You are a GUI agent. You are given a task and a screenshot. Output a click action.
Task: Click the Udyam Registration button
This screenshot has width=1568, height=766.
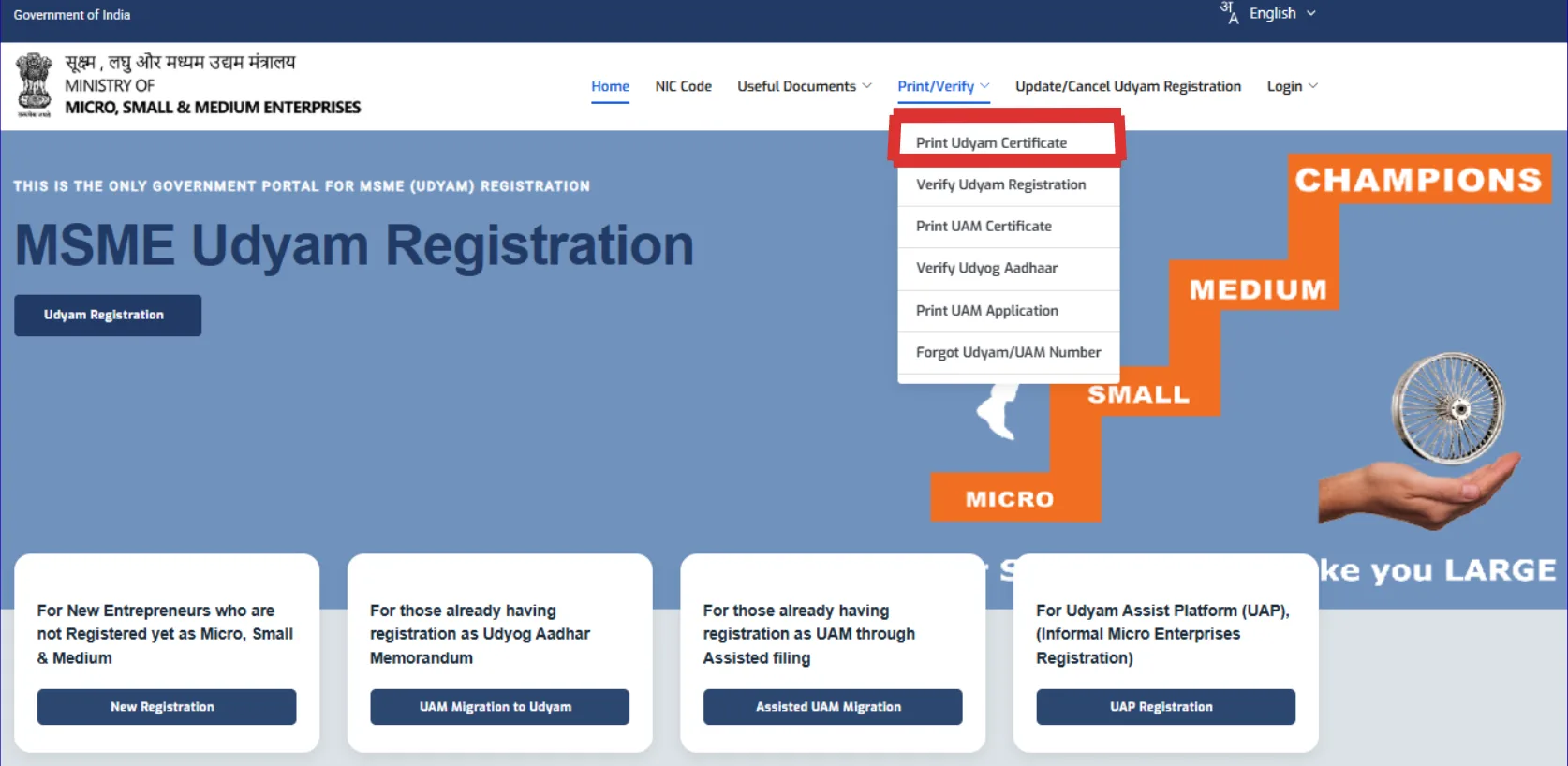point(108,315)
